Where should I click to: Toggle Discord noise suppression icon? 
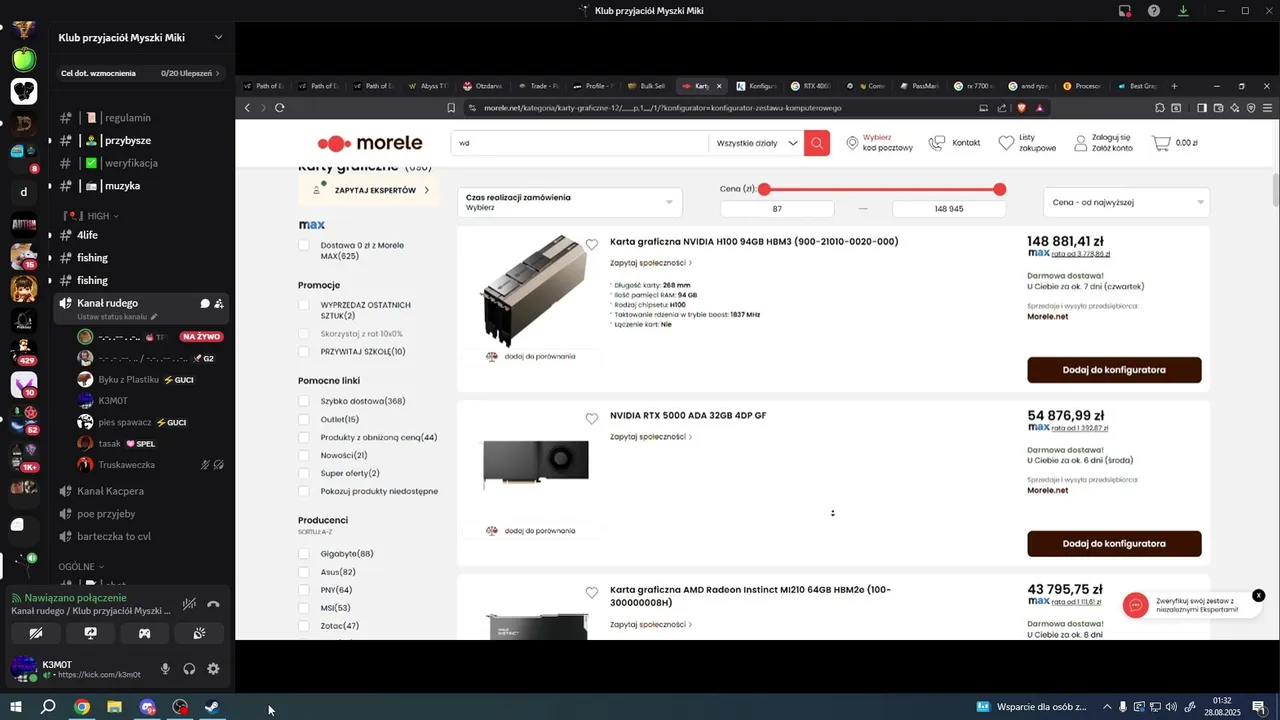pos(189,604)
